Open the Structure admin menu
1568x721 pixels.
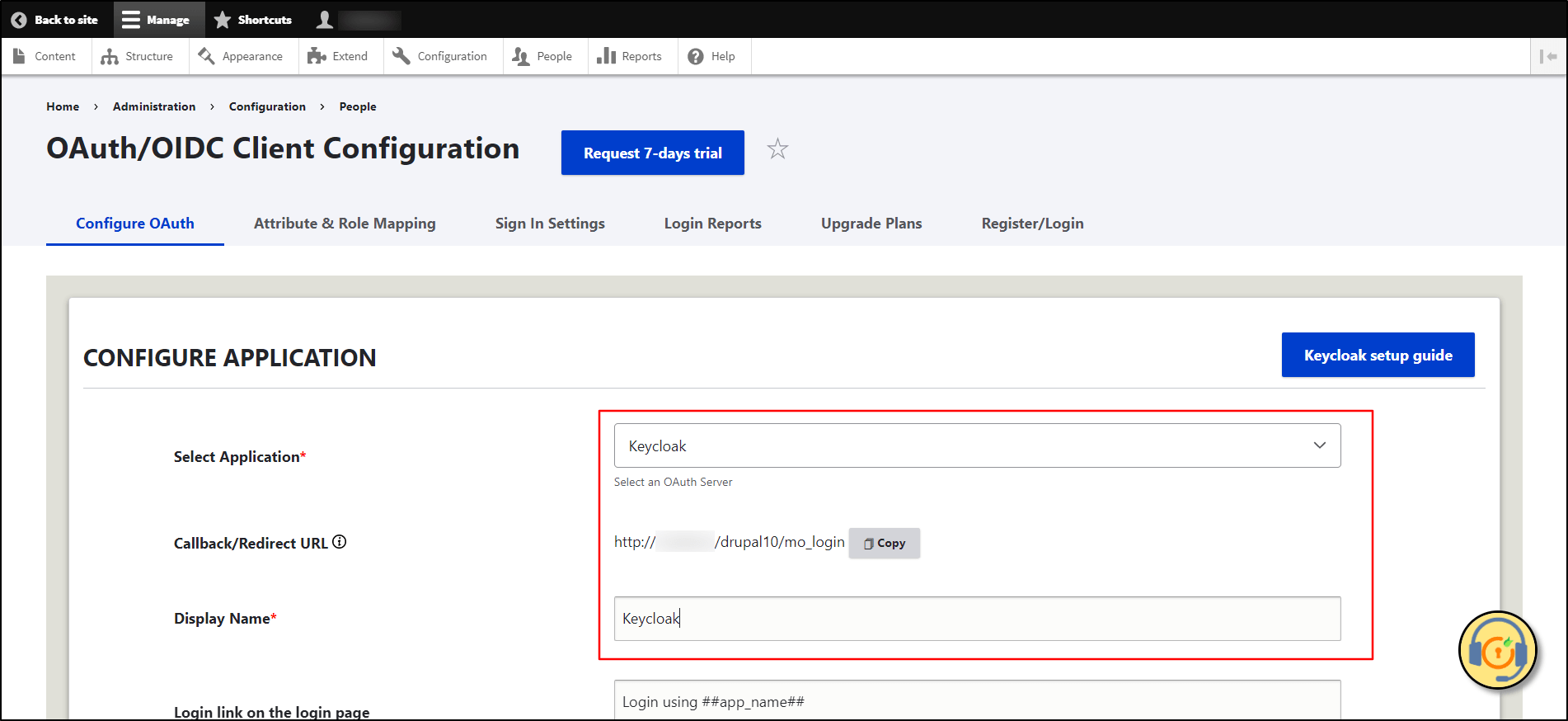coord(138,56)
